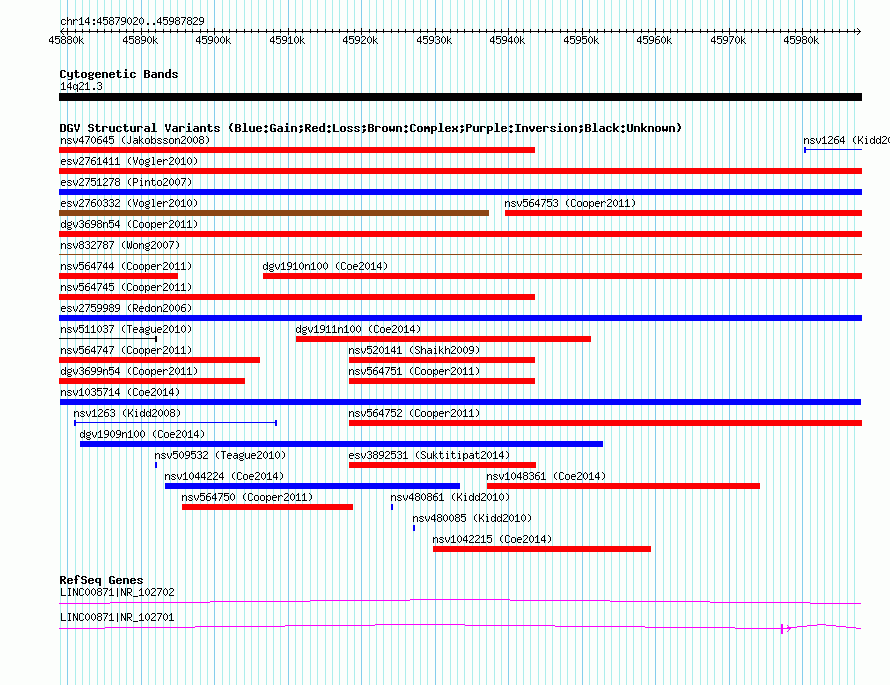Click the 45900k ruler tick label
890x685 pixels.
click(213, 40)
